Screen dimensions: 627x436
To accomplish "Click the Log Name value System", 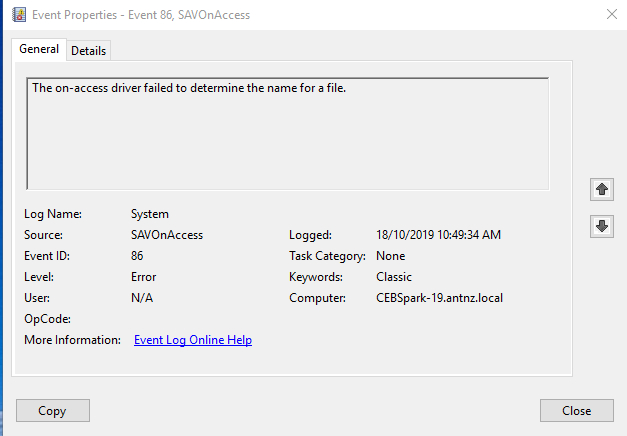I will tap(150, 214).
